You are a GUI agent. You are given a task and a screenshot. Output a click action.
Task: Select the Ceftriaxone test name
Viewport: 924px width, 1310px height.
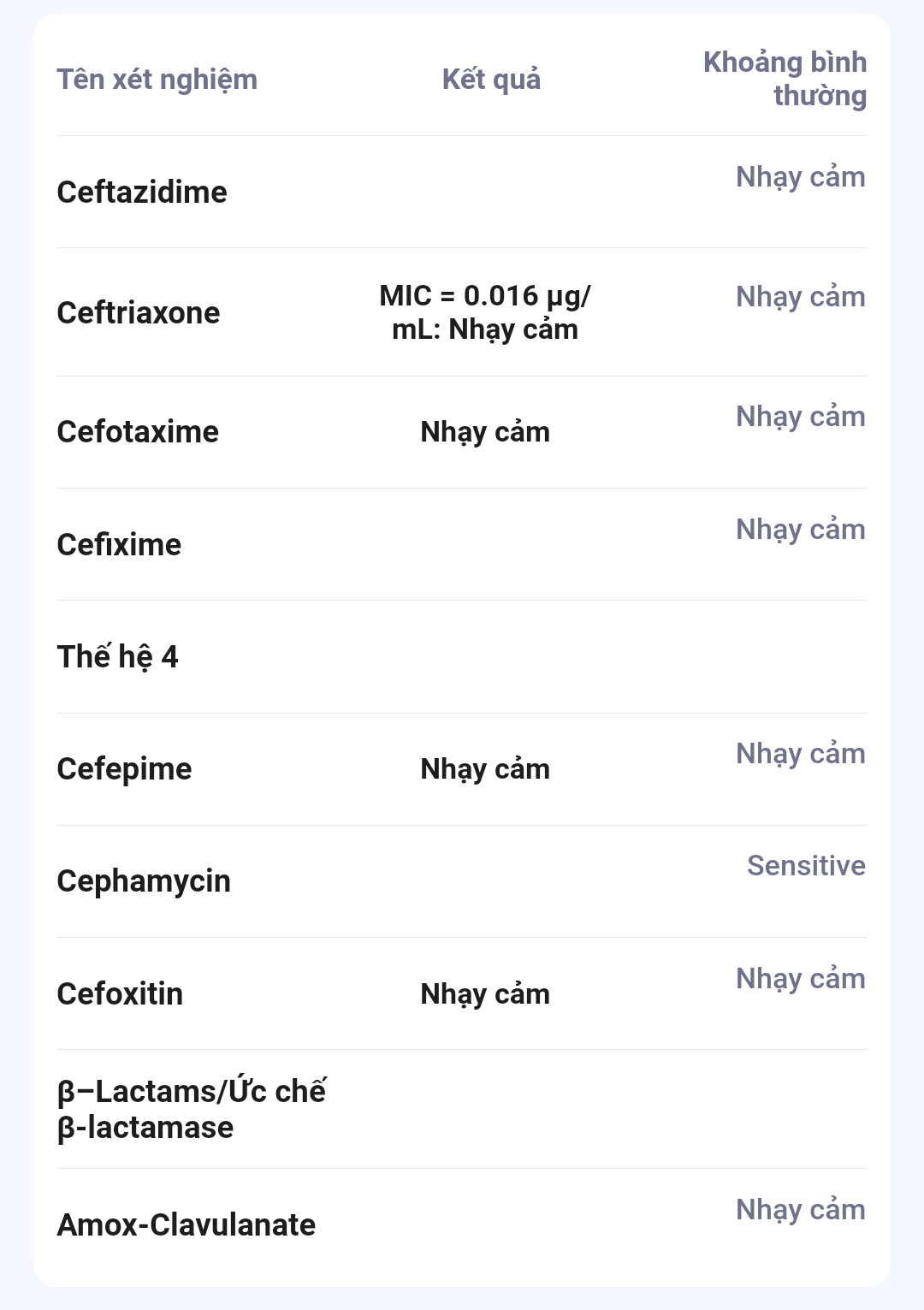click(x=139, y=313)
